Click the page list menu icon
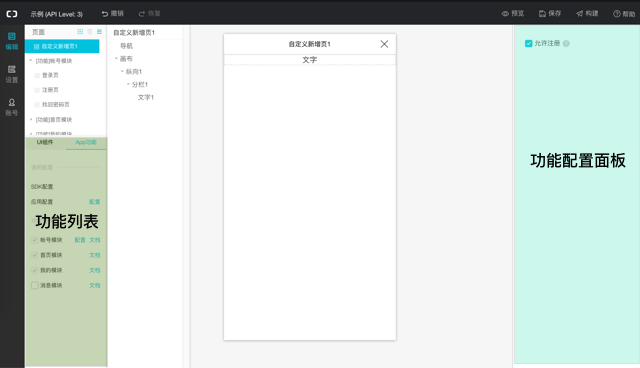Viewport: 640px width, 368px height. 99,31
